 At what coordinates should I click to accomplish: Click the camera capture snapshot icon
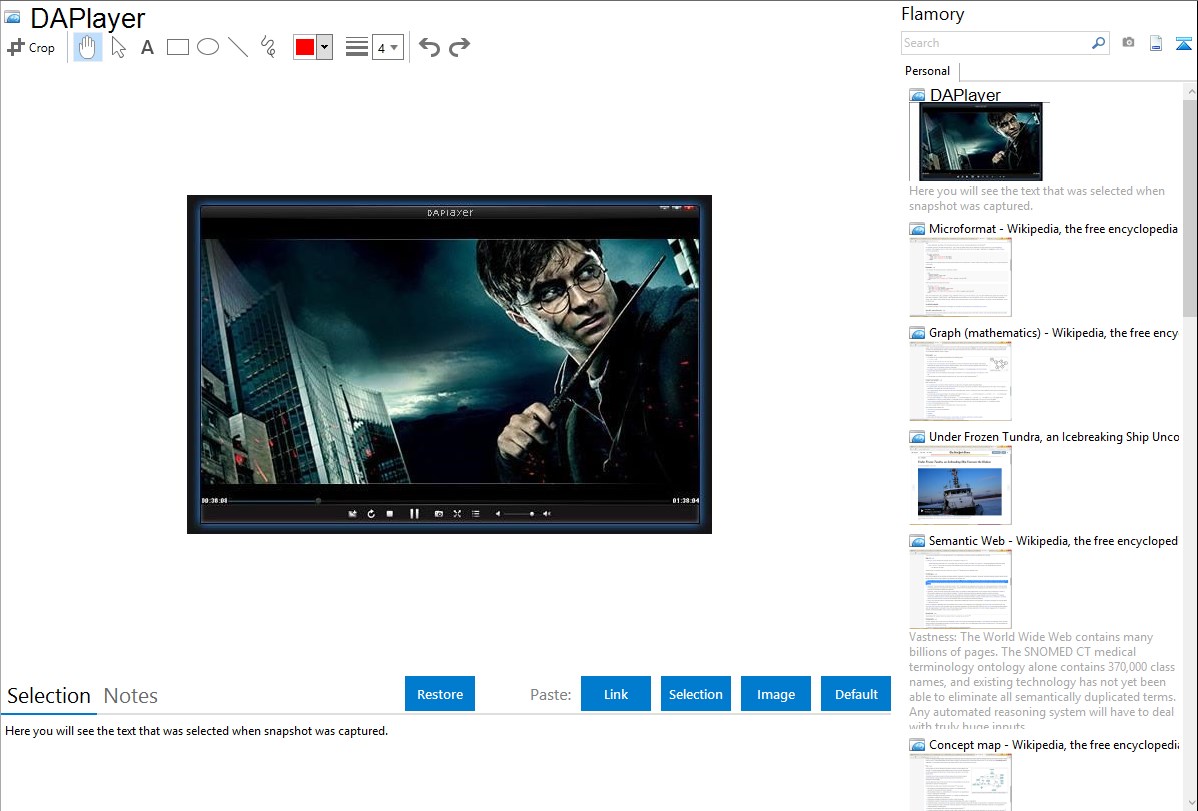[x=1128, y=43]
